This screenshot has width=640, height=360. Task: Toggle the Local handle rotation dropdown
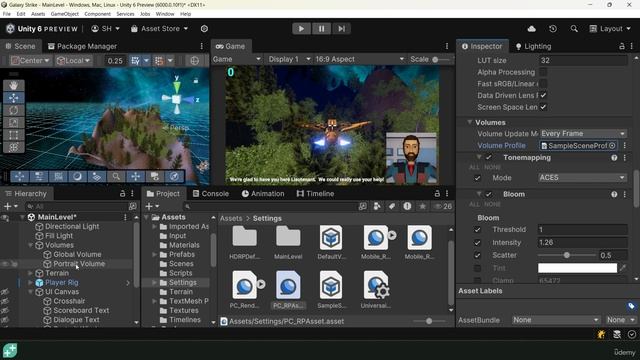74,60
